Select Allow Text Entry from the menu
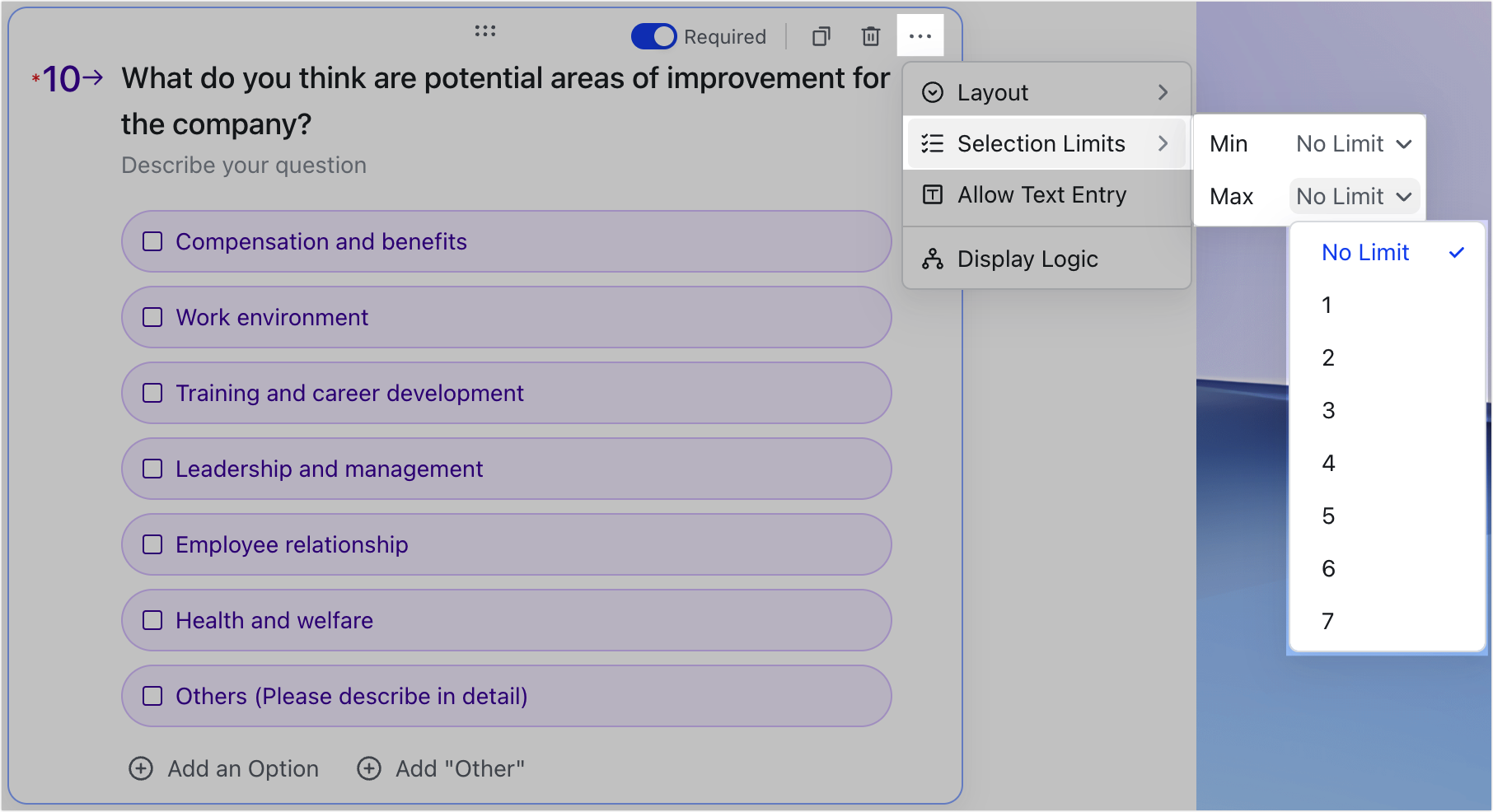 (x=1041, y=195)
